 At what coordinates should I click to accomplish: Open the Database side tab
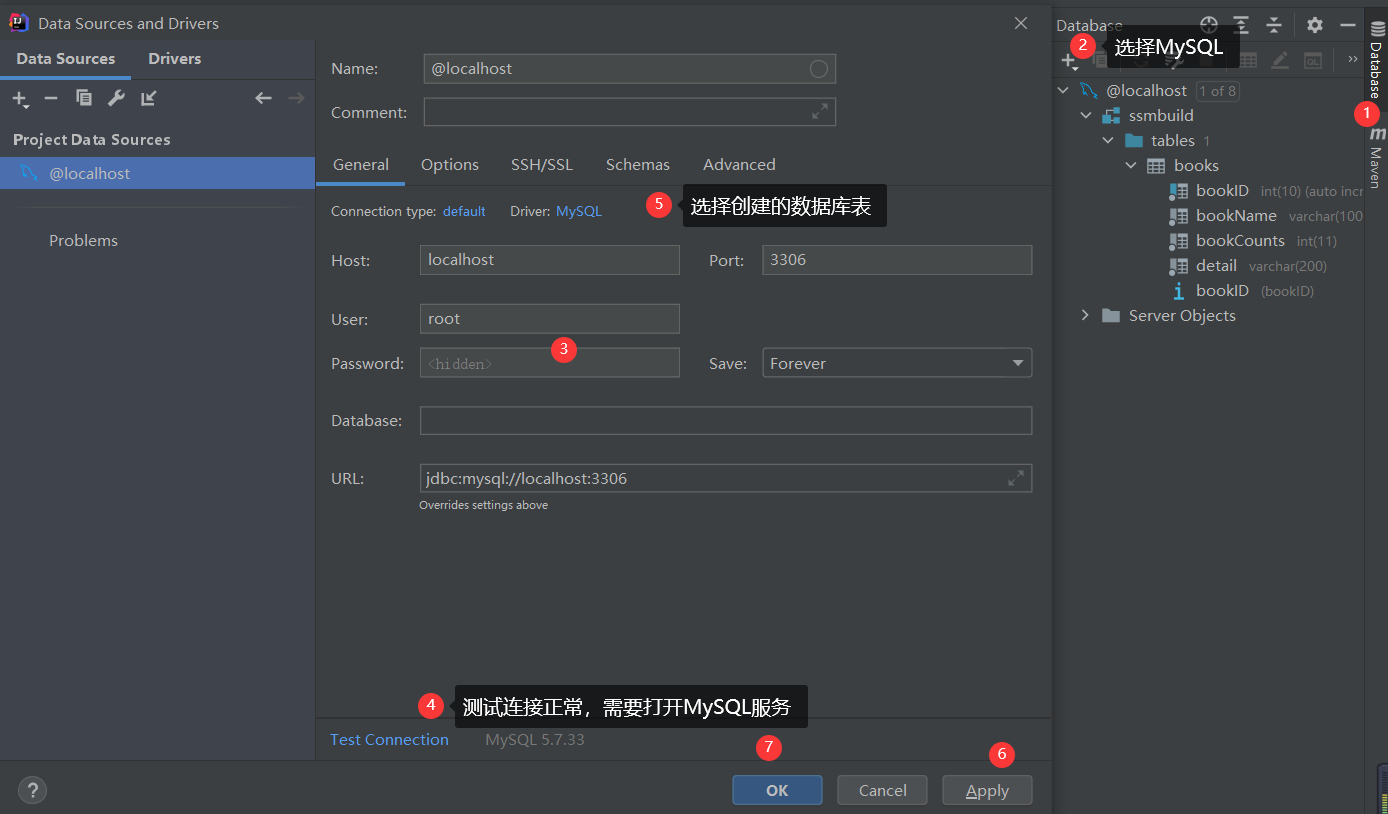click(x=1376, y=59)
